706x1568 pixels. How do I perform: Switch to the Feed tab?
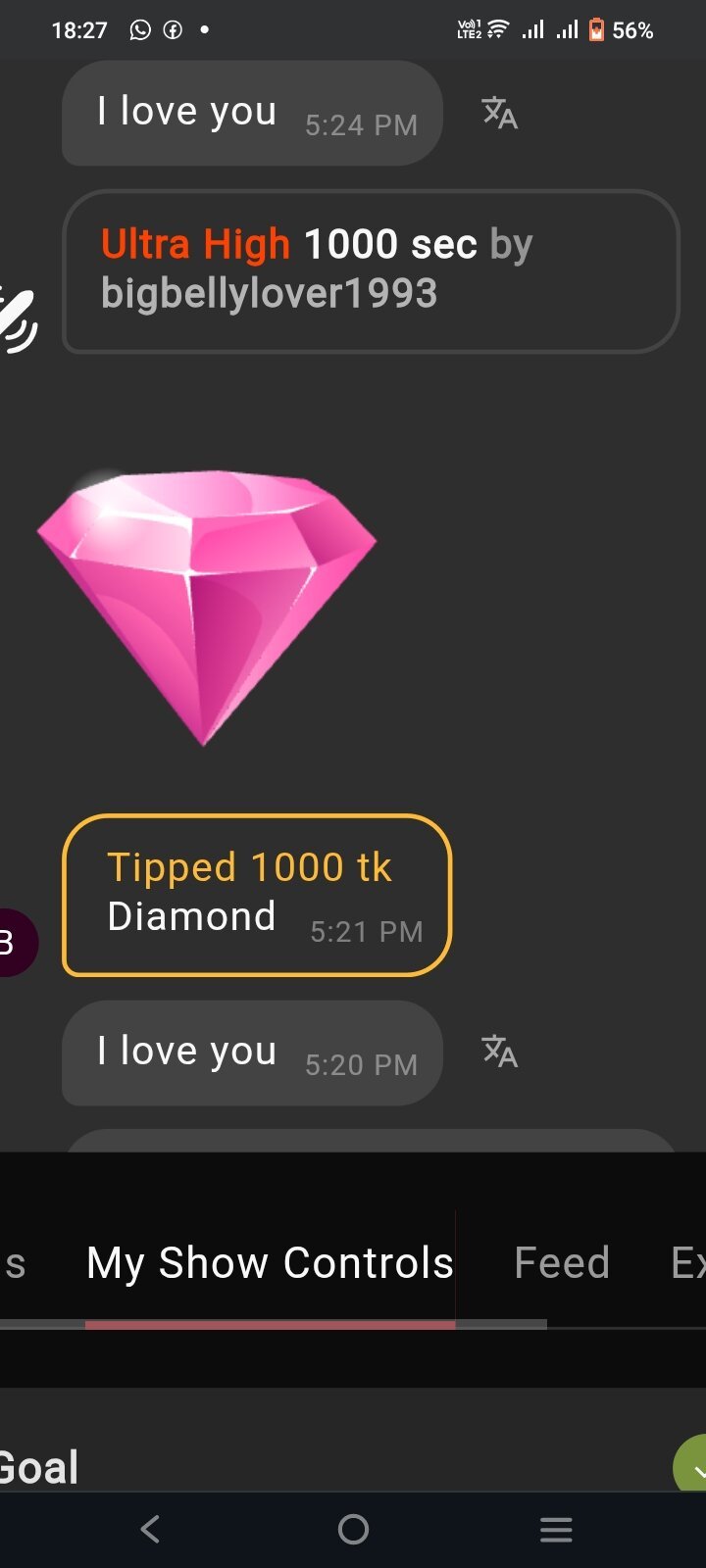(x=562, y=1262)
